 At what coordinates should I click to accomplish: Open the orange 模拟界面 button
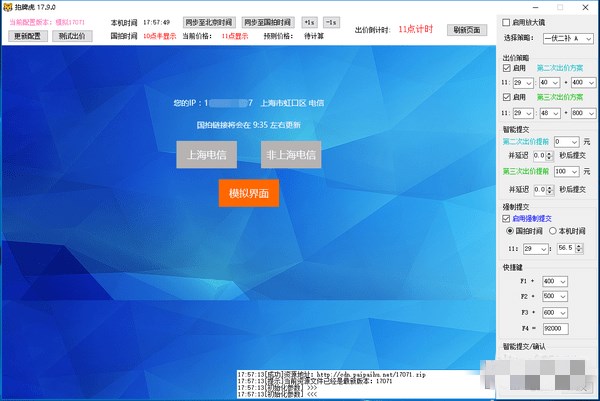coord(249,193)
